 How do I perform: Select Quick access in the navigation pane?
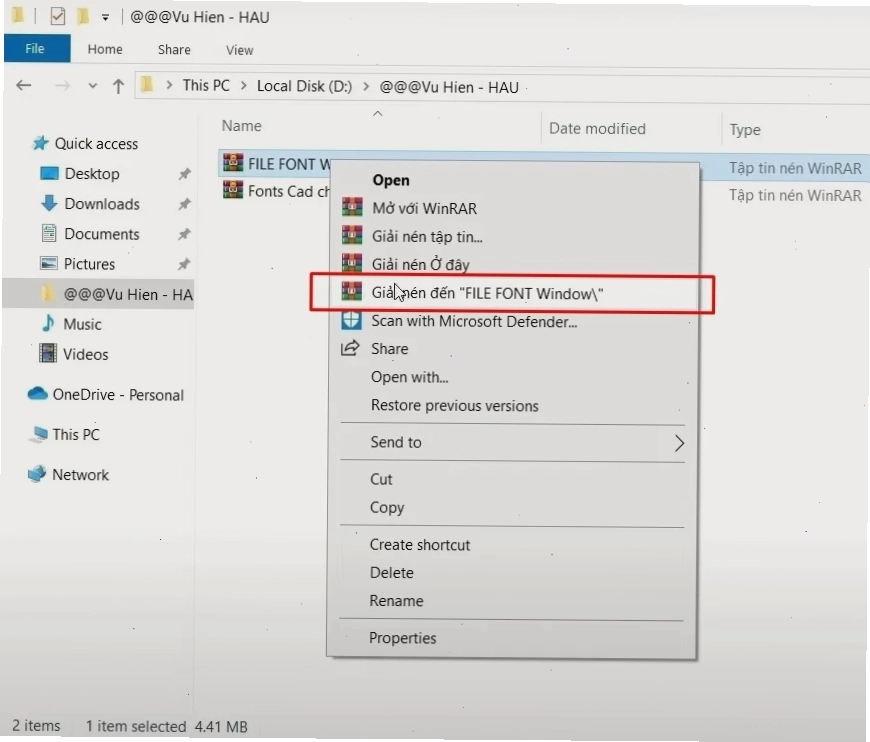coord(85,144)
